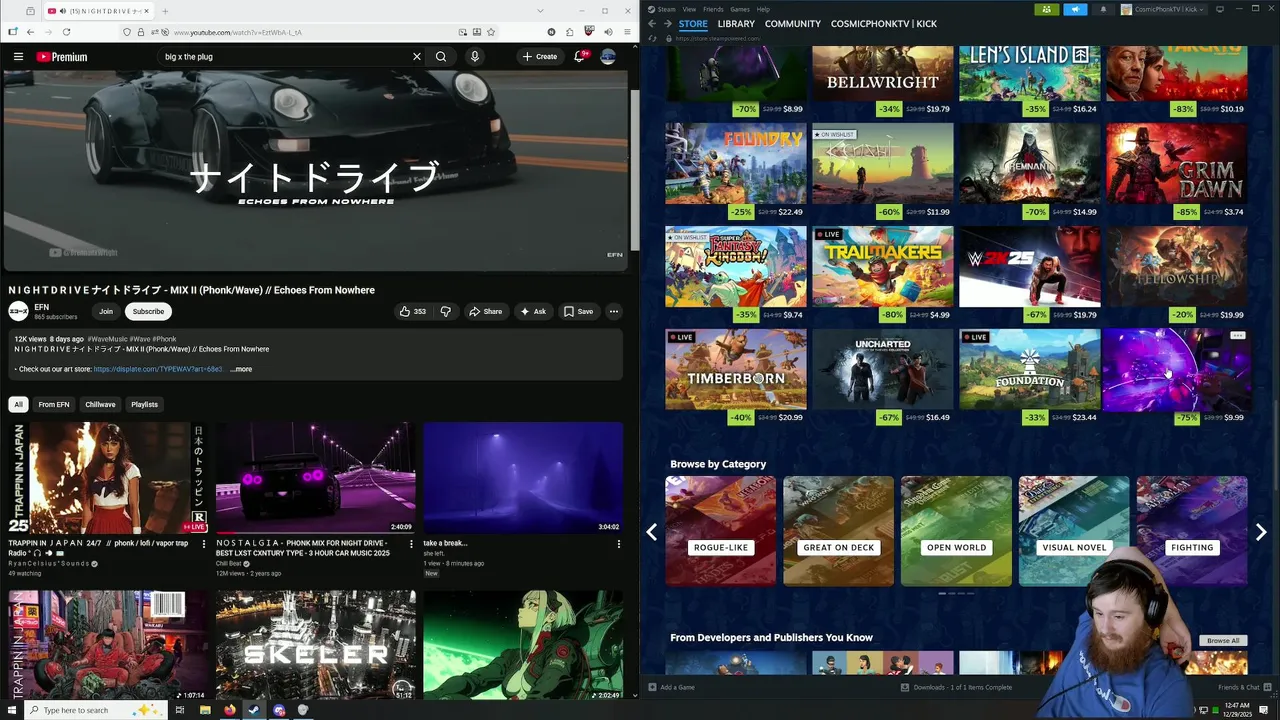Screen dimensions: 1280x720
Task: Open the ROGUE-LIKE category tile
Action: (x=721, y=531)
